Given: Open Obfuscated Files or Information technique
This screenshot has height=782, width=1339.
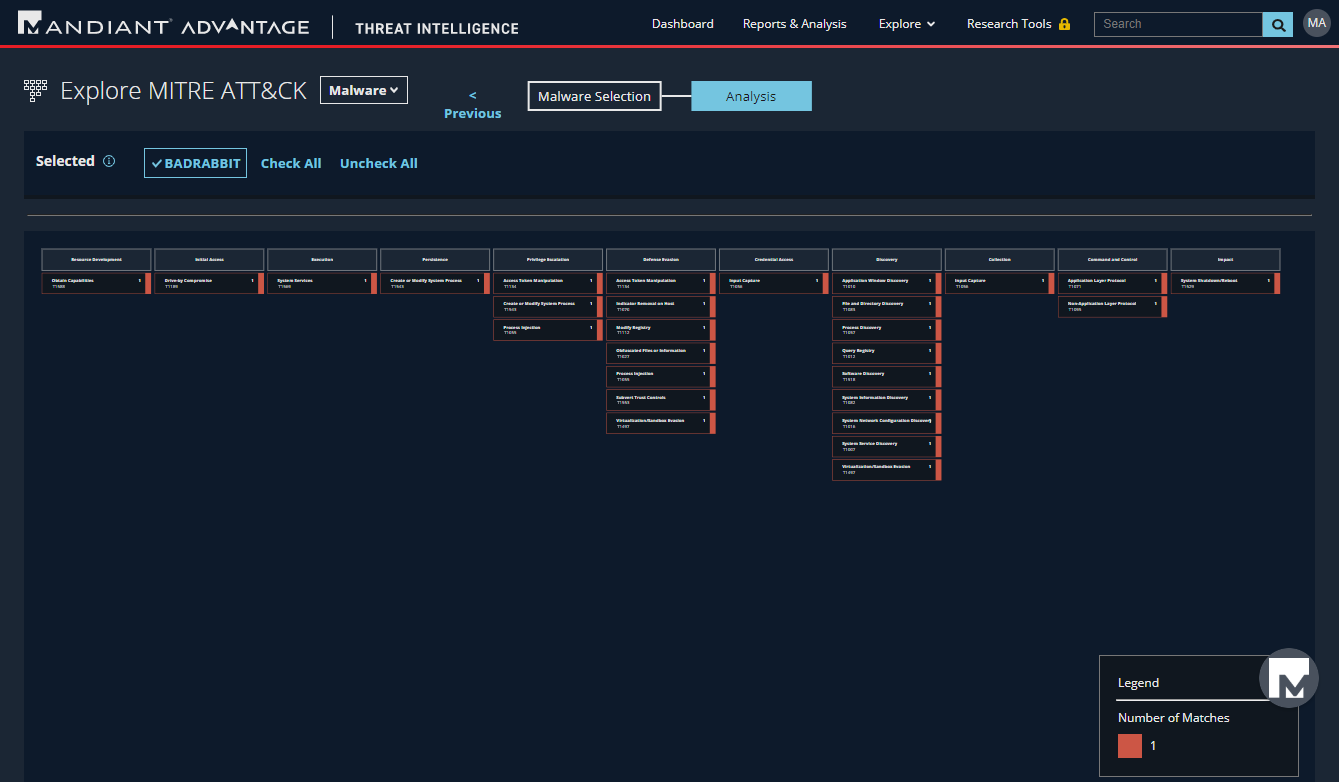Looking at the screenshot, I should pos(661,353).
